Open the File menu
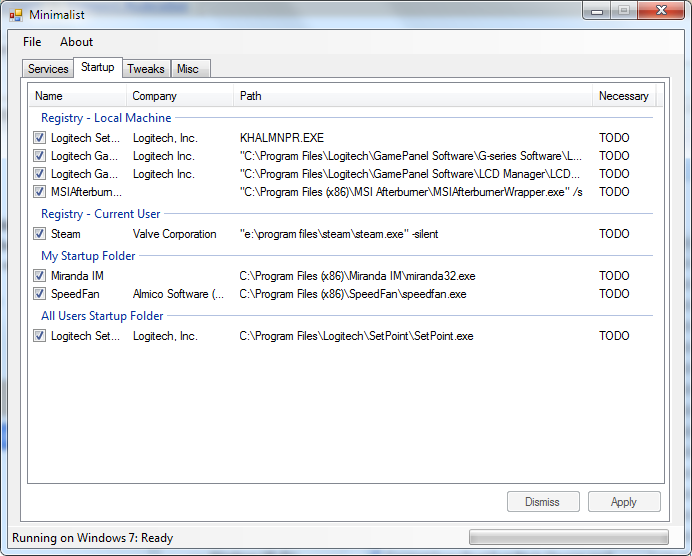692x556 pixels. pyautogui.click(x=32, y=42)
